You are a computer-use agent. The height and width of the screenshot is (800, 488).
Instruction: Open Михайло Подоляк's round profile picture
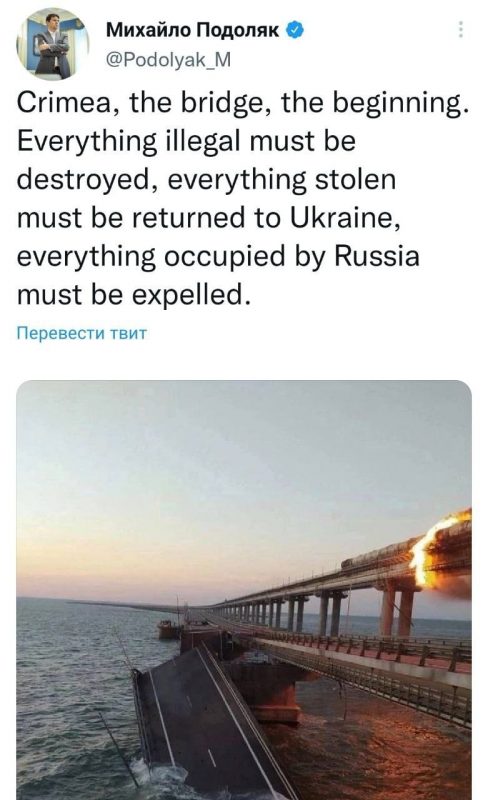[52, 44]
